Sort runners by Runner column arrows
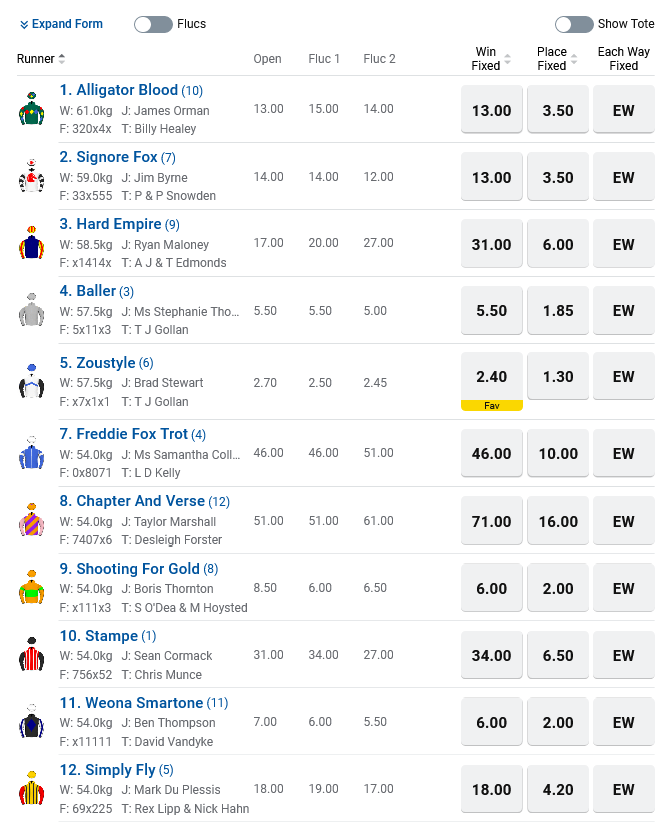Viewport: 672px width, 822px height. [x=62, y=59]
